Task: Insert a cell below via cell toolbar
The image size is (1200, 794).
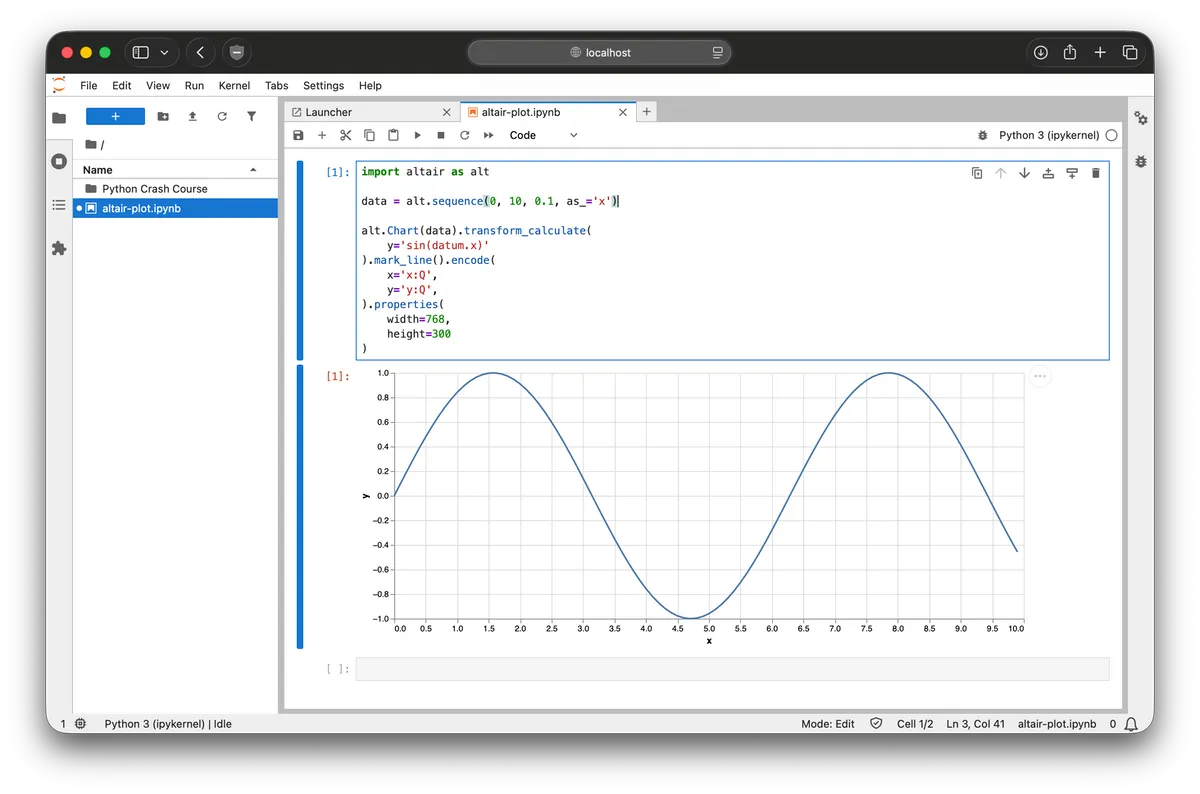Action: 1071,173
